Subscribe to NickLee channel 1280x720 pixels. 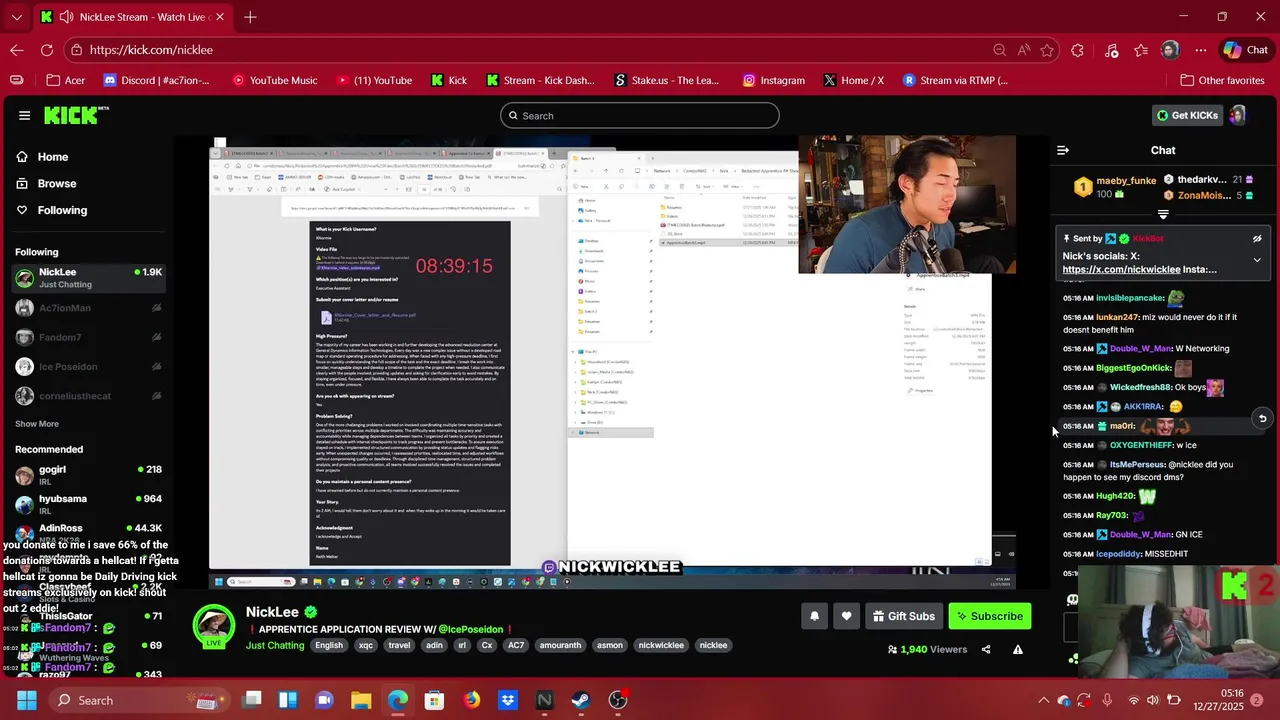click(989, 616)
